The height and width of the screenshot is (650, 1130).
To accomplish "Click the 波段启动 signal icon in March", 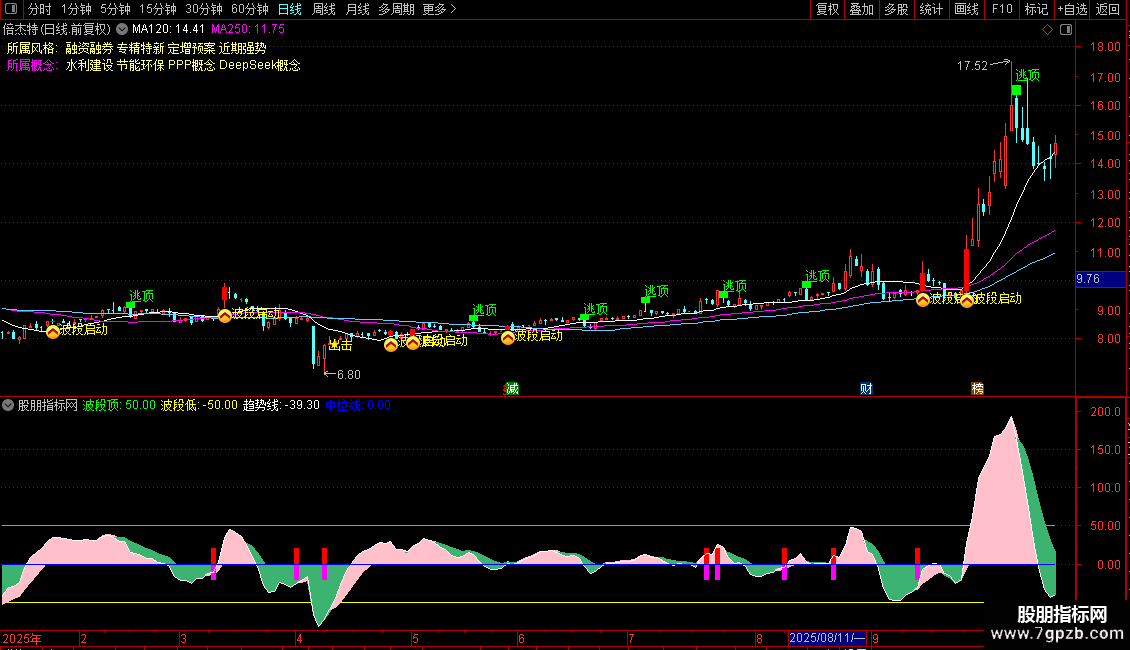I will tap(225, 315).
